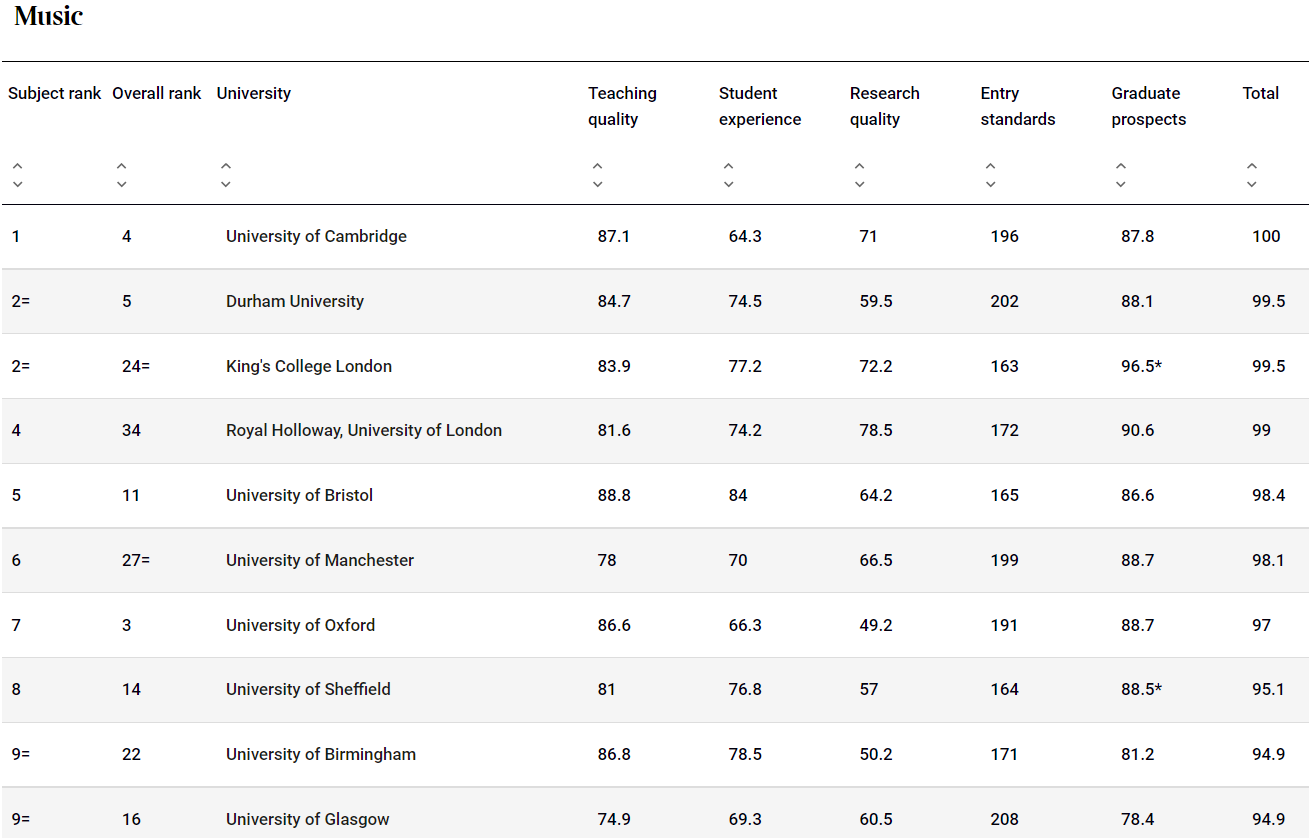The height and width of the screenshot is (838, 1309).
Task: Sort Teaching quality ascending arrow
Action: tap(597, 166)
